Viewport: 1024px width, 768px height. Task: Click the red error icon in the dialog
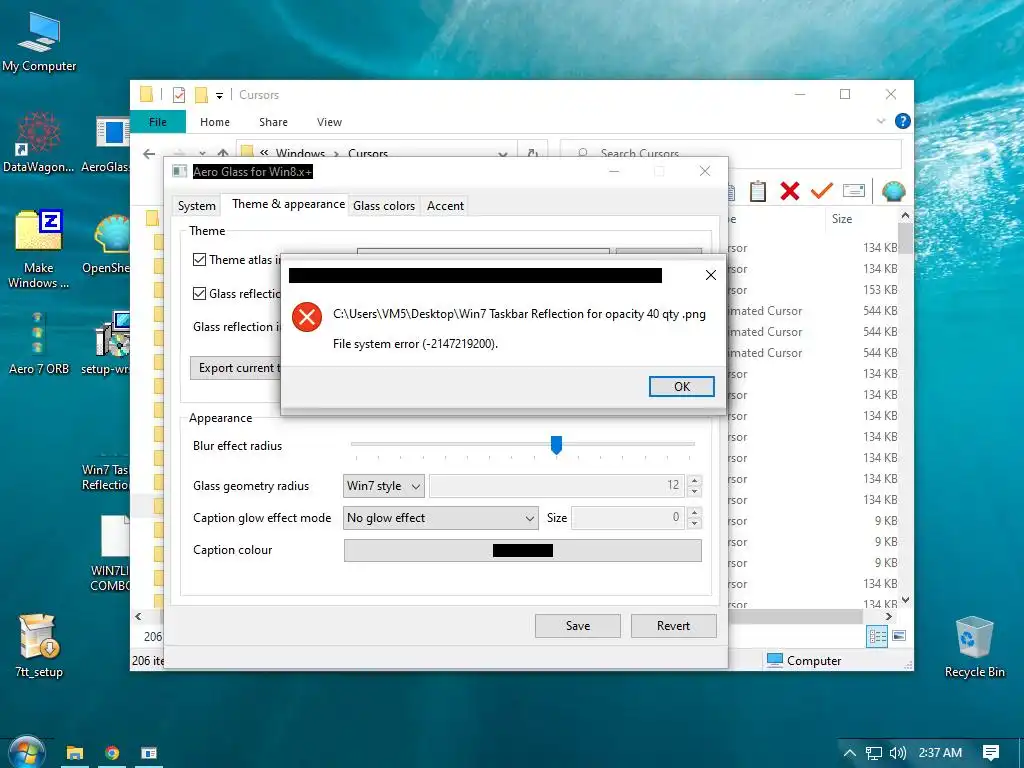click(x=306, y=317)
